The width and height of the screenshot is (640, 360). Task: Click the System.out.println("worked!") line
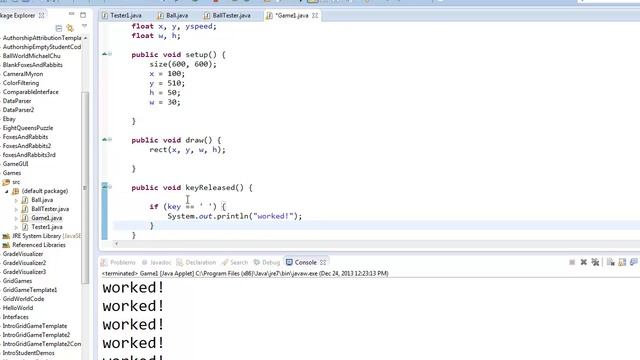[235, 216]
